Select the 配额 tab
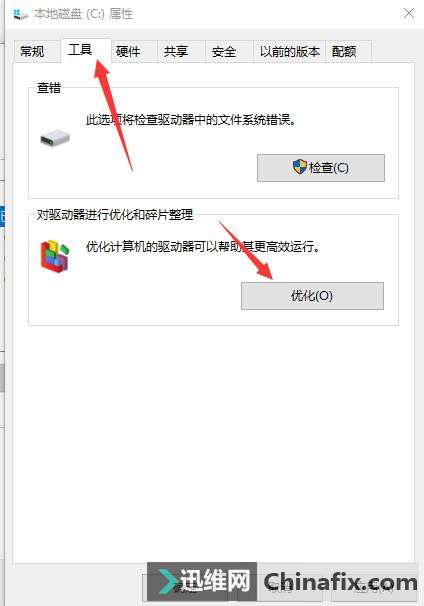 [x=344, y=51]
